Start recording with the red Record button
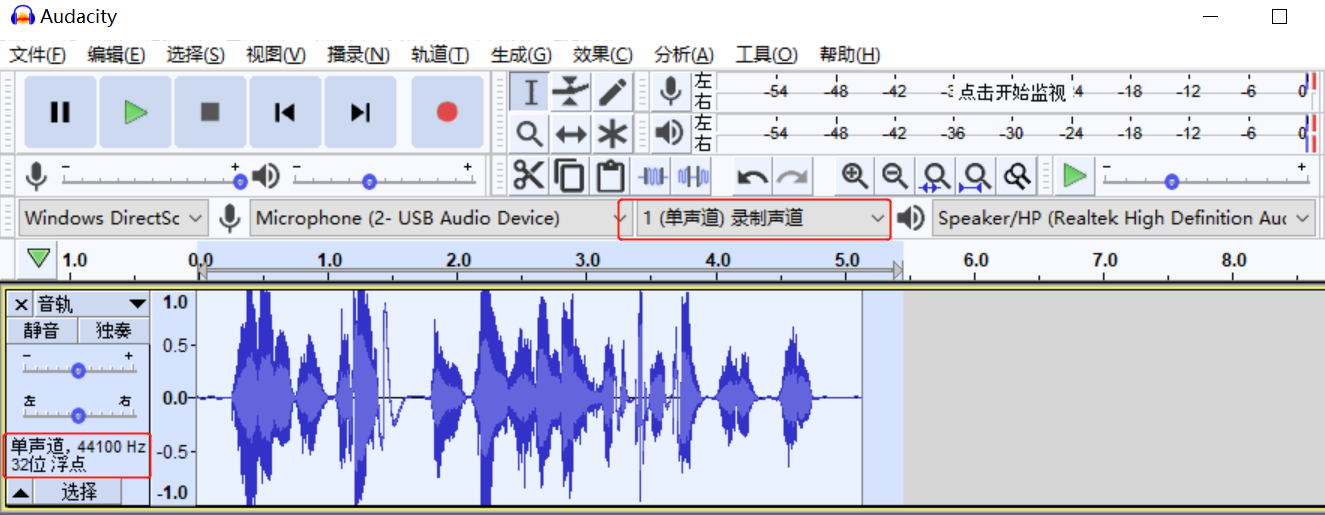 pos(447,112)
